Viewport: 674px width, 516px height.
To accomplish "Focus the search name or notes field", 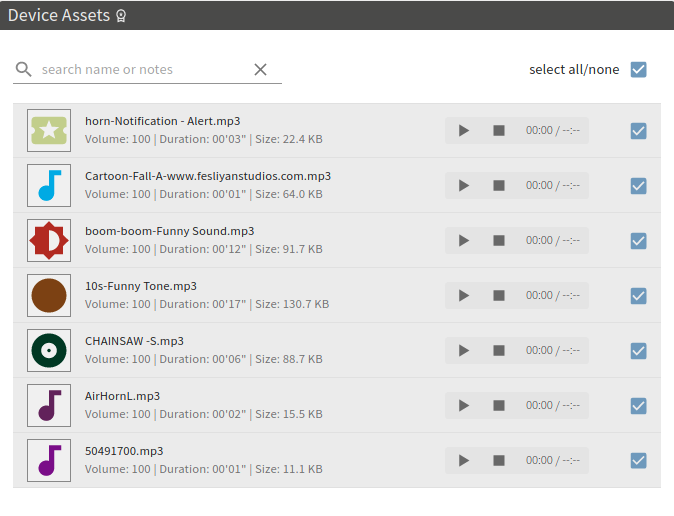I will 140,69.
